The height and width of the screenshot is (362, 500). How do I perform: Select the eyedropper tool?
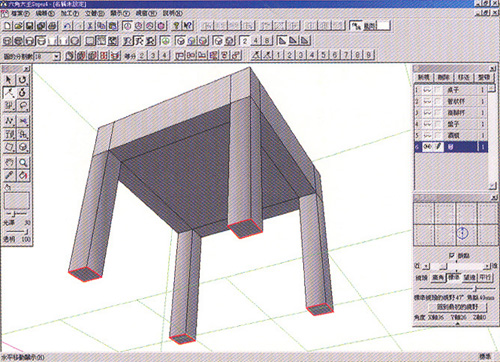point(9,175)
